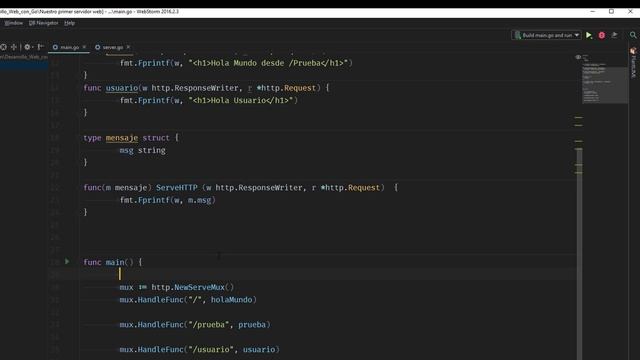Click the 'Hola Usuario' string literal
This screenshot has width=640, height=360.
(x=241, y=100)
